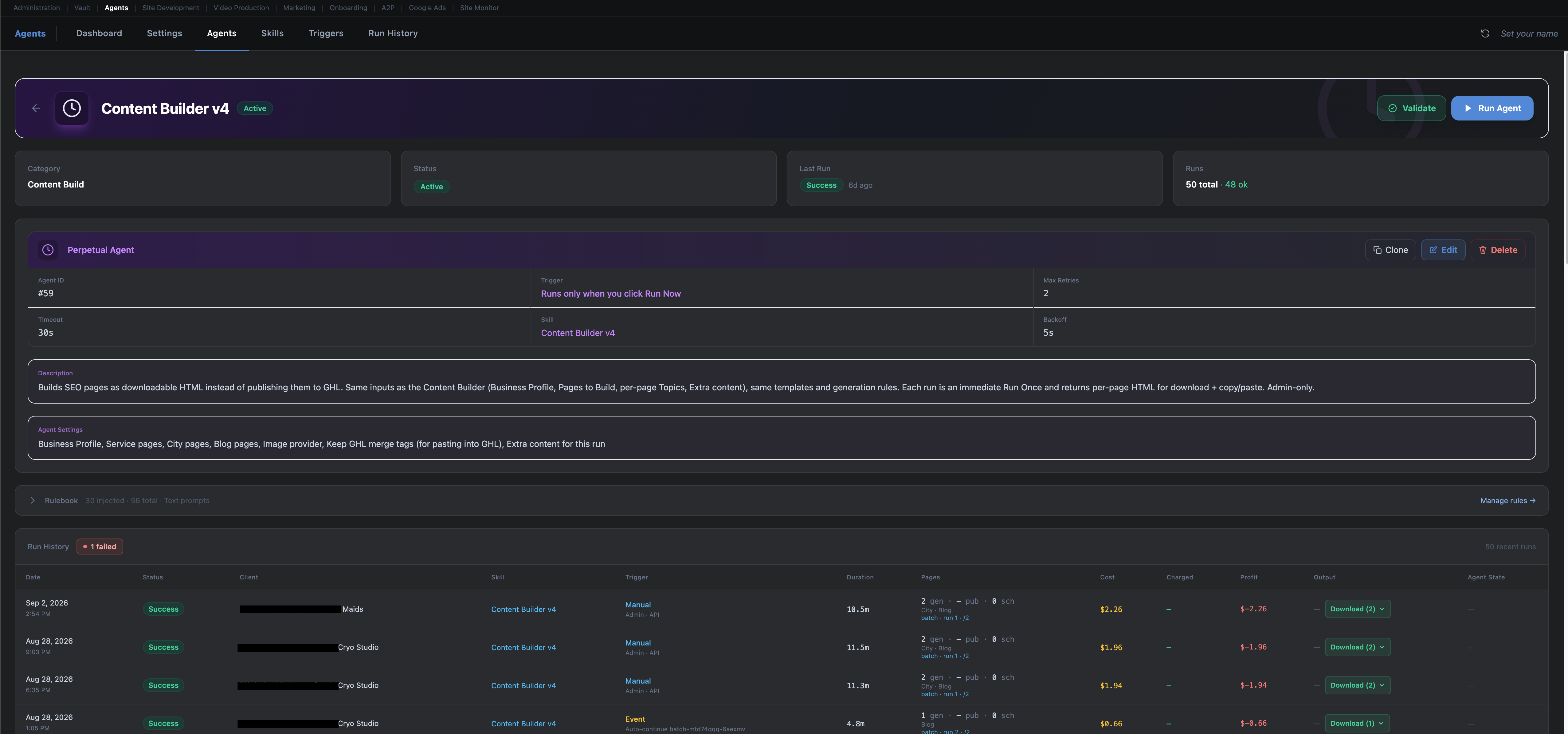This screenshot has height=734, width=1568.
Task: Open Onboarding in the top menu
Action: pyautogui.click(x=348, y=8)
